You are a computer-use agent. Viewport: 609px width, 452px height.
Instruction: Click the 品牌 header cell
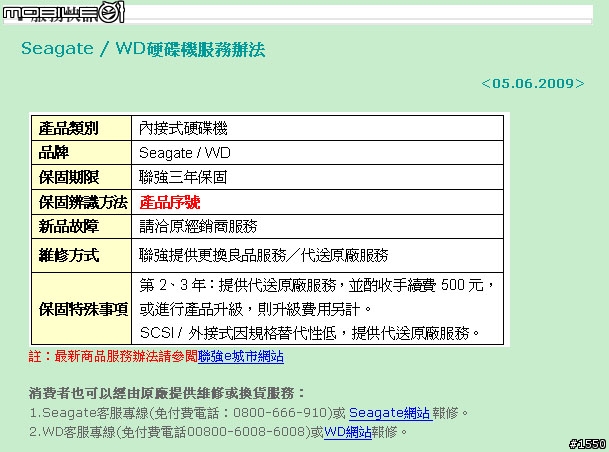coord(82,153)
